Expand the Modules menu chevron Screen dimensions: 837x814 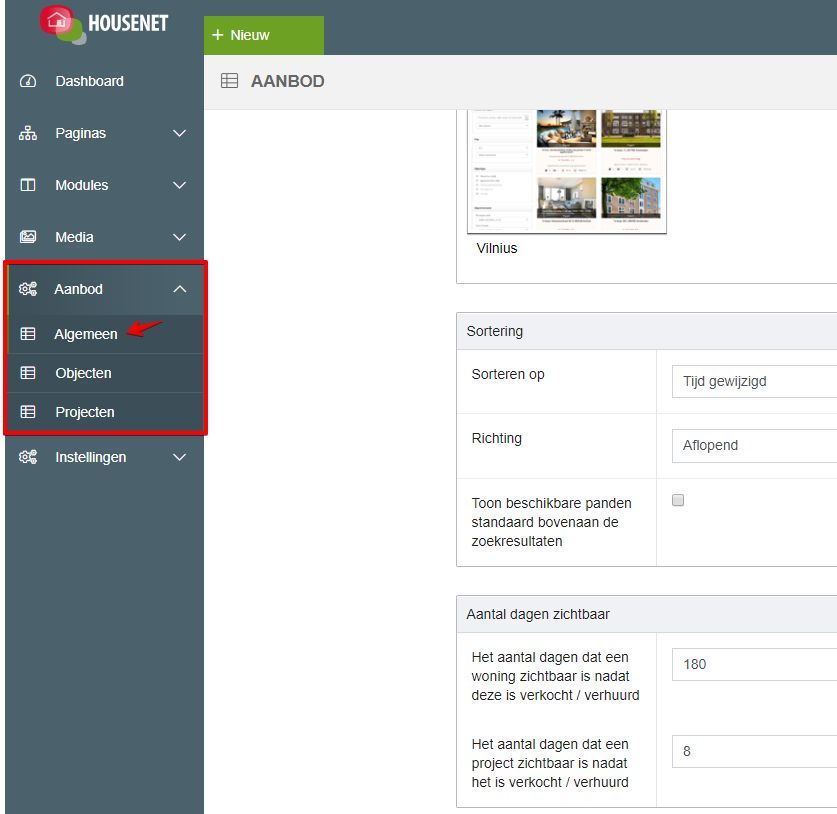(180, 185)
